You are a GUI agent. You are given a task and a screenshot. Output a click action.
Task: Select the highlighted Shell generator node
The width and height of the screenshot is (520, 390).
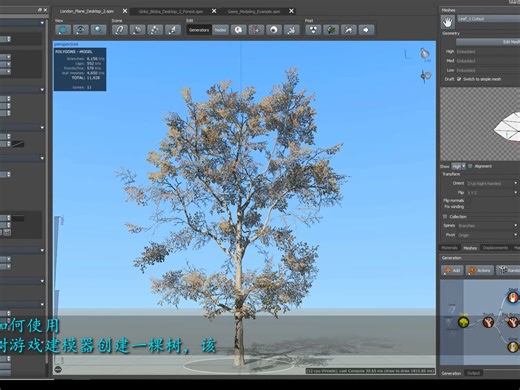(x=513, y=297)
